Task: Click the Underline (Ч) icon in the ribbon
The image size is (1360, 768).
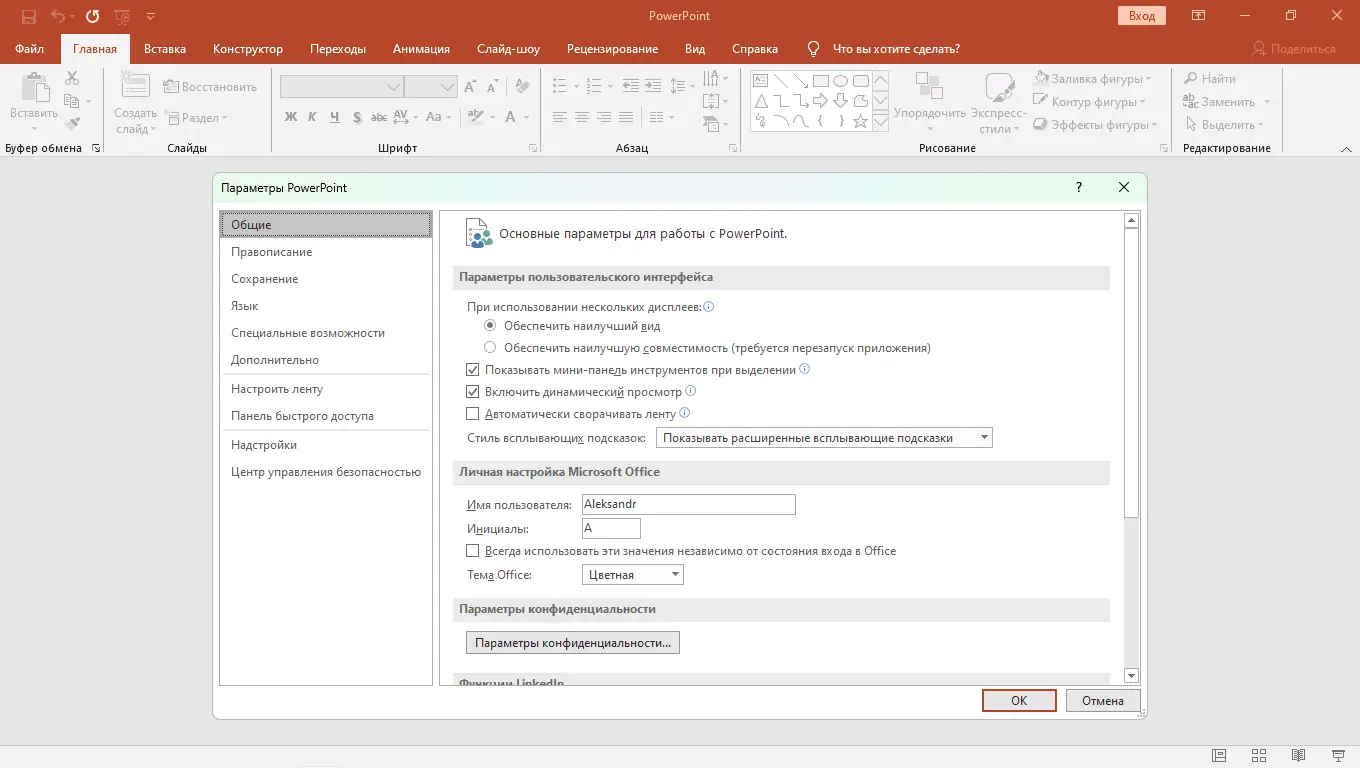Action: 334,117
